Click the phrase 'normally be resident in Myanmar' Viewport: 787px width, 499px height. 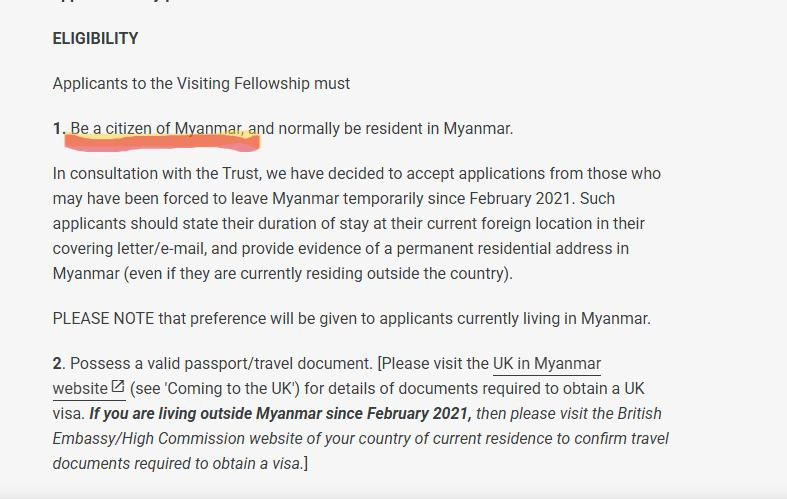point(395,129)
